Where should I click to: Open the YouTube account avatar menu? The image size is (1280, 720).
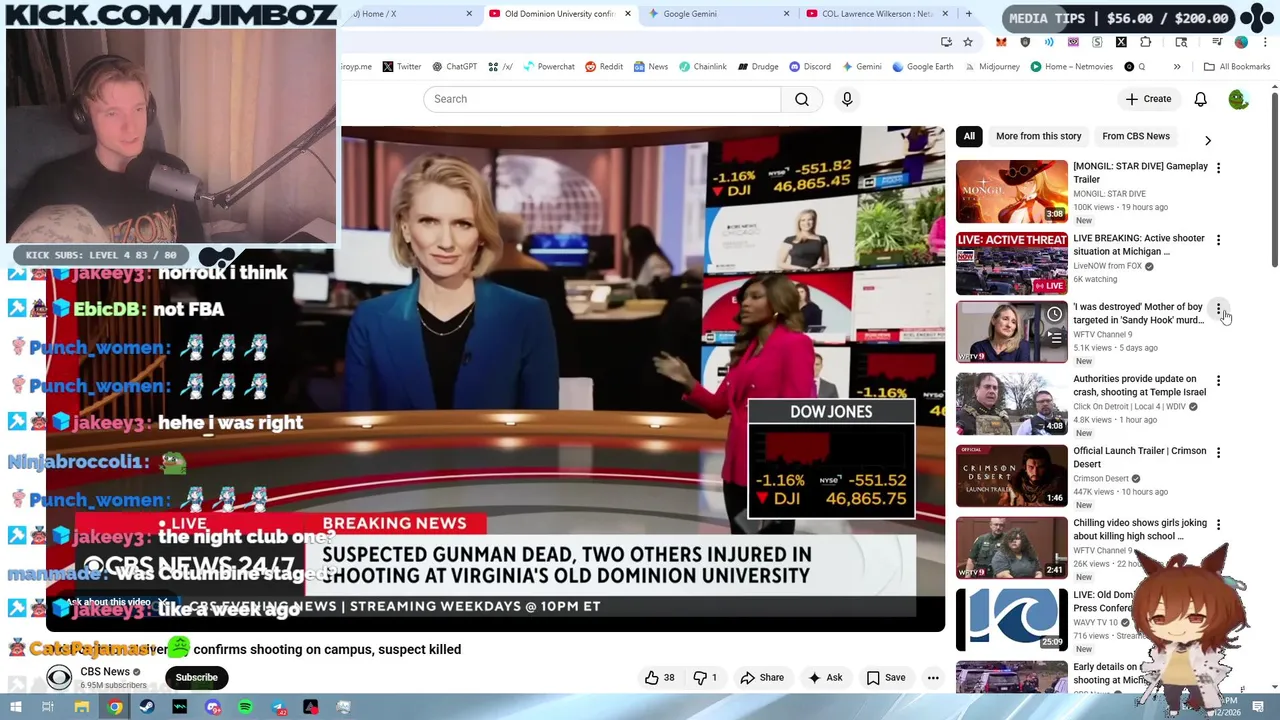(1238, 99)
